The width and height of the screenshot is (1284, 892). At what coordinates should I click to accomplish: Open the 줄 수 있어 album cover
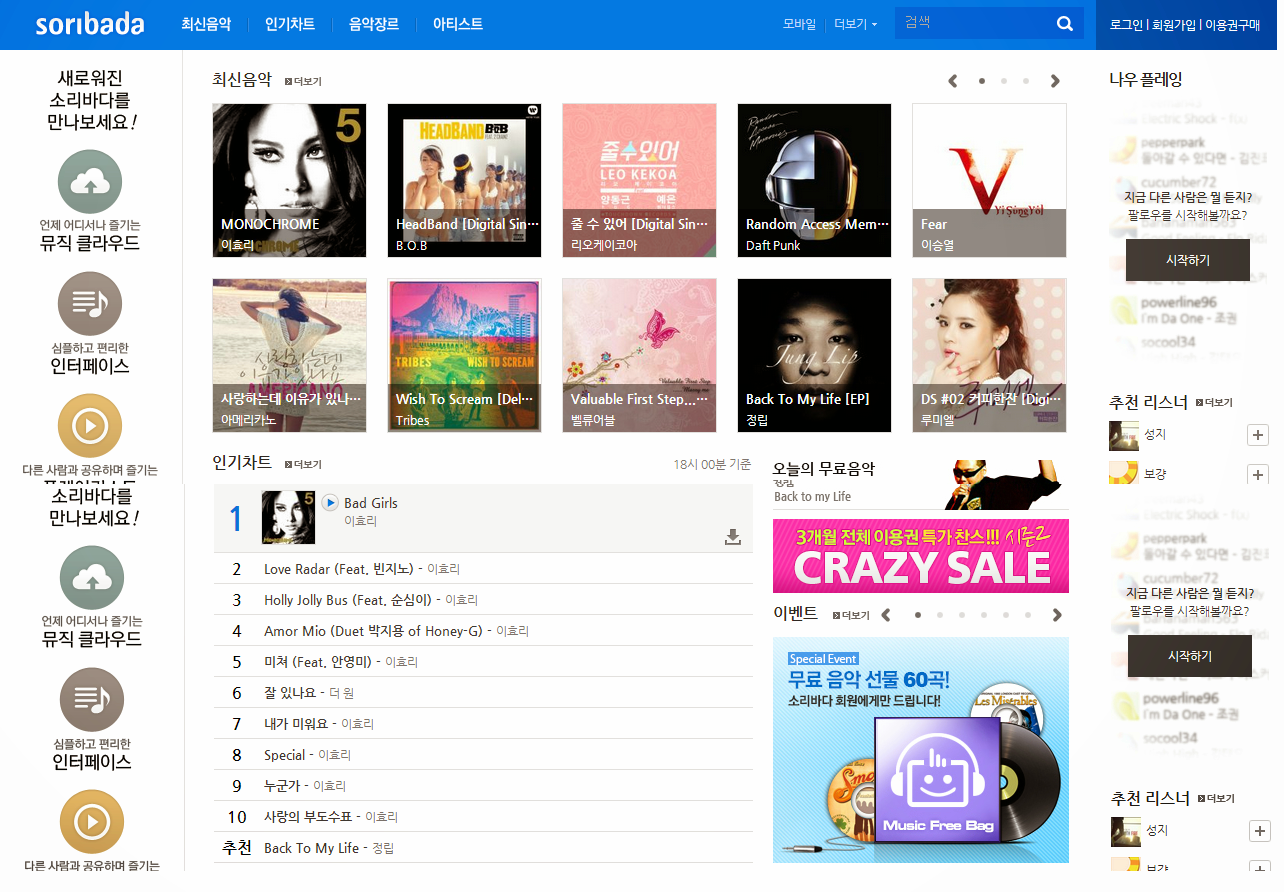tap(639, 180)
